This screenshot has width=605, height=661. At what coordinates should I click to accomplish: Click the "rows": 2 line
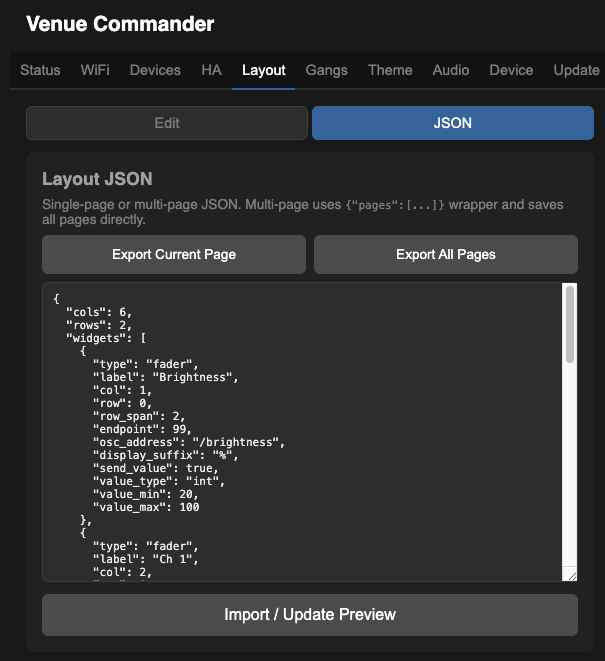(99, 325)
